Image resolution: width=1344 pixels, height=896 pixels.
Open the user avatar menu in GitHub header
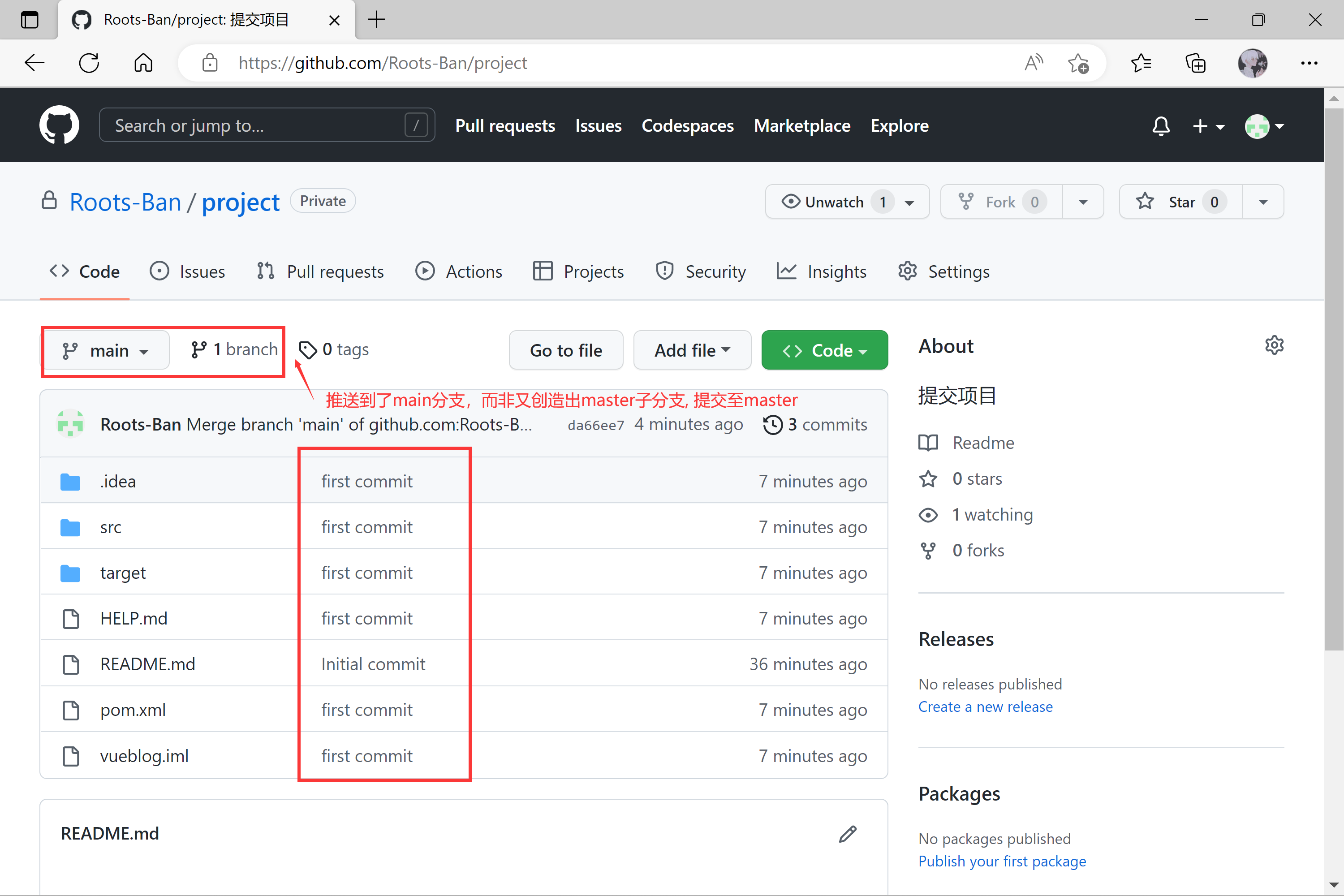point(1264,126)
